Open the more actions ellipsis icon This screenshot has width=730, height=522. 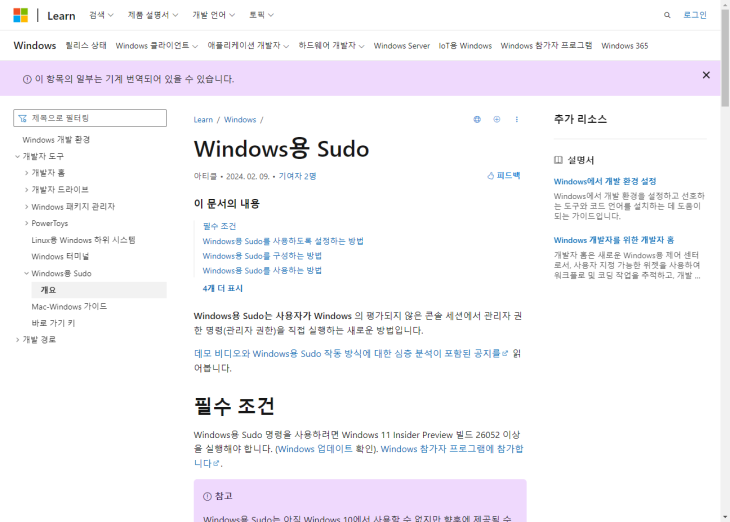click(x=516, y=119)
